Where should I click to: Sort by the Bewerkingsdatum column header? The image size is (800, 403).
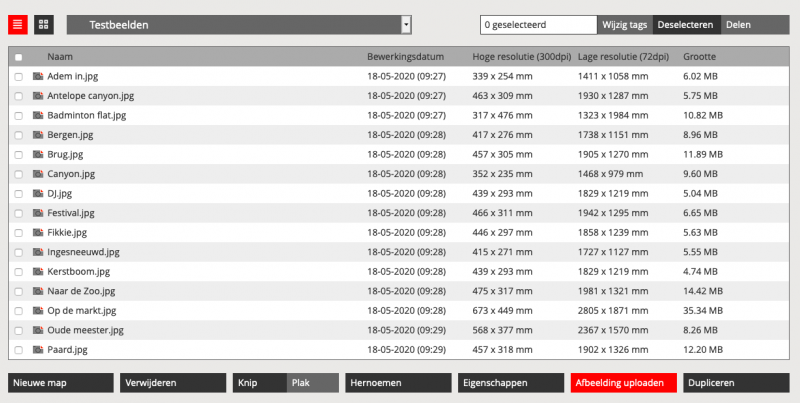coord(405,57)
